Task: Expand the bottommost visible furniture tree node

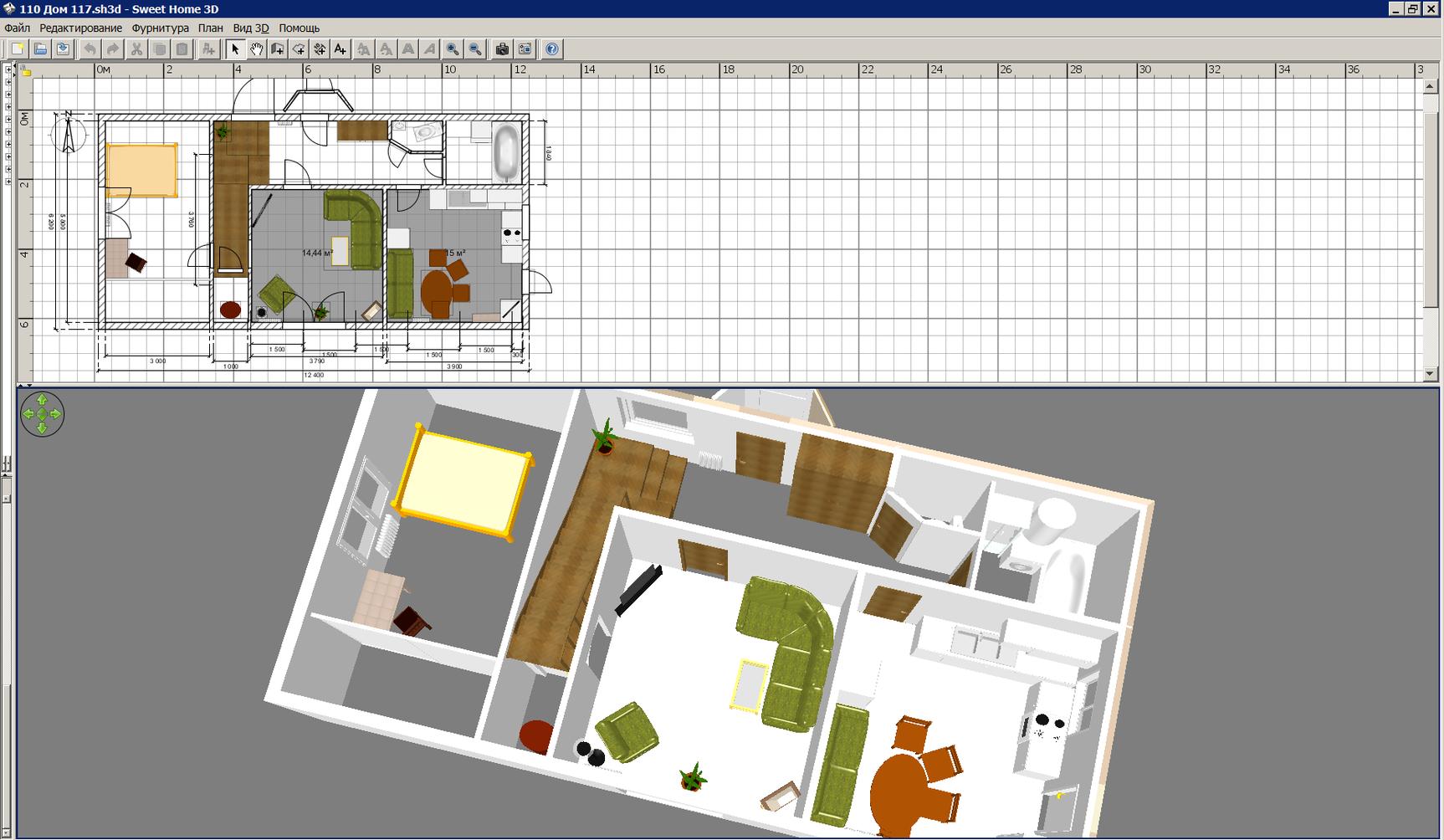Action: pos(8,182)
